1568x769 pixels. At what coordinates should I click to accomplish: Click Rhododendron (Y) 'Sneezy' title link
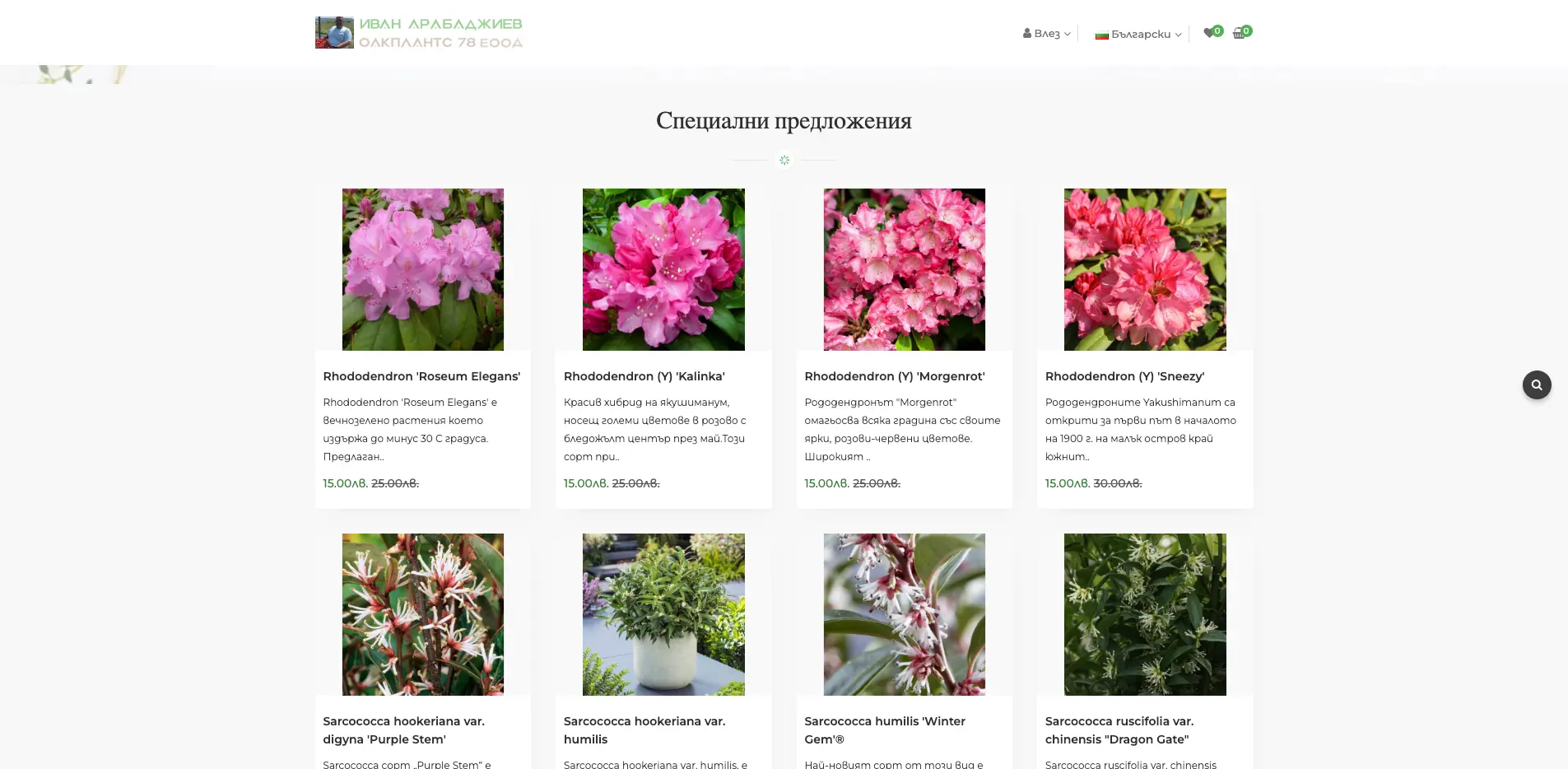pyautogui.click(x=1125, y=376)
